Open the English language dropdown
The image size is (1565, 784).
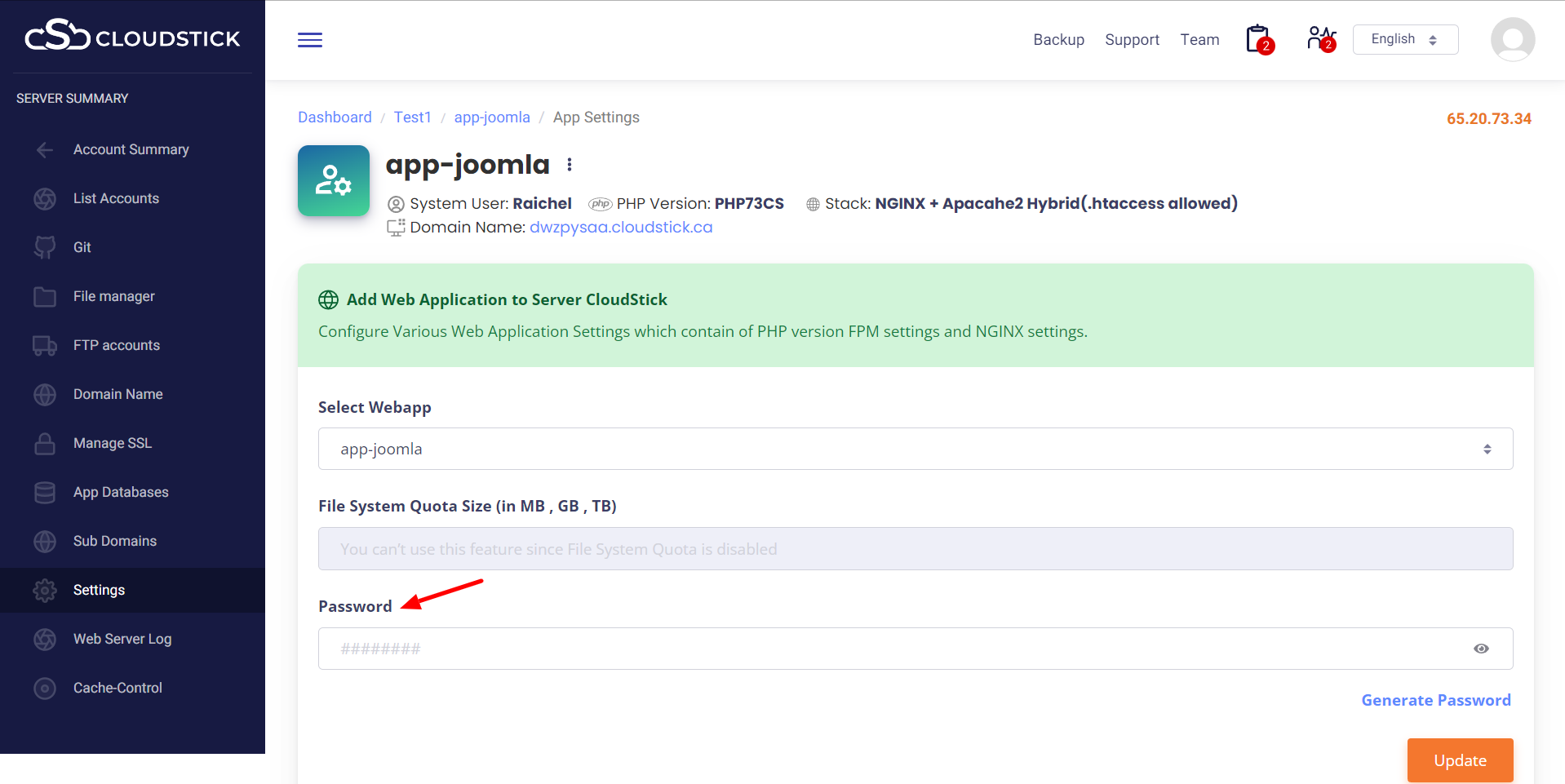coord(1405,39)
